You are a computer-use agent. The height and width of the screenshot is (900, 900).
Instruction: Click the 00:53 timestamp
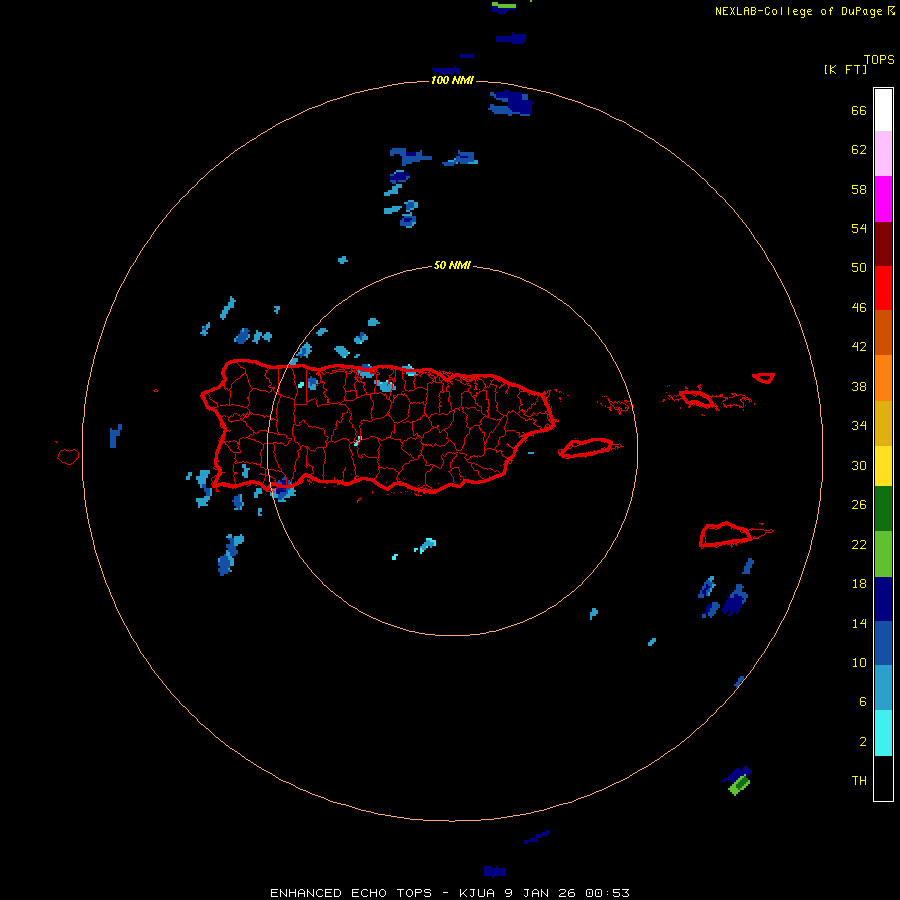click(607, 893)
